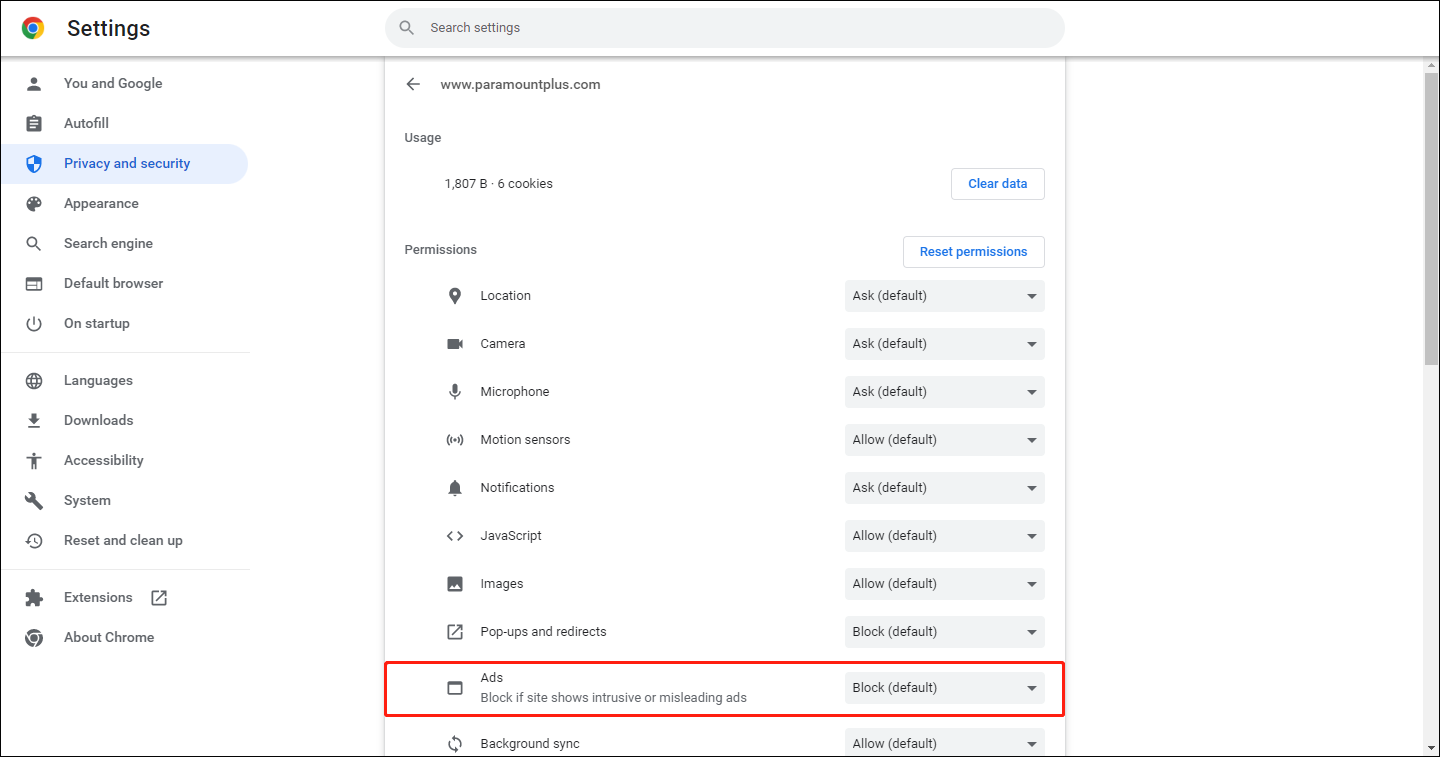Click the Images permission icon
Viewport: 1440px width, 757px height.
point(455,583)
